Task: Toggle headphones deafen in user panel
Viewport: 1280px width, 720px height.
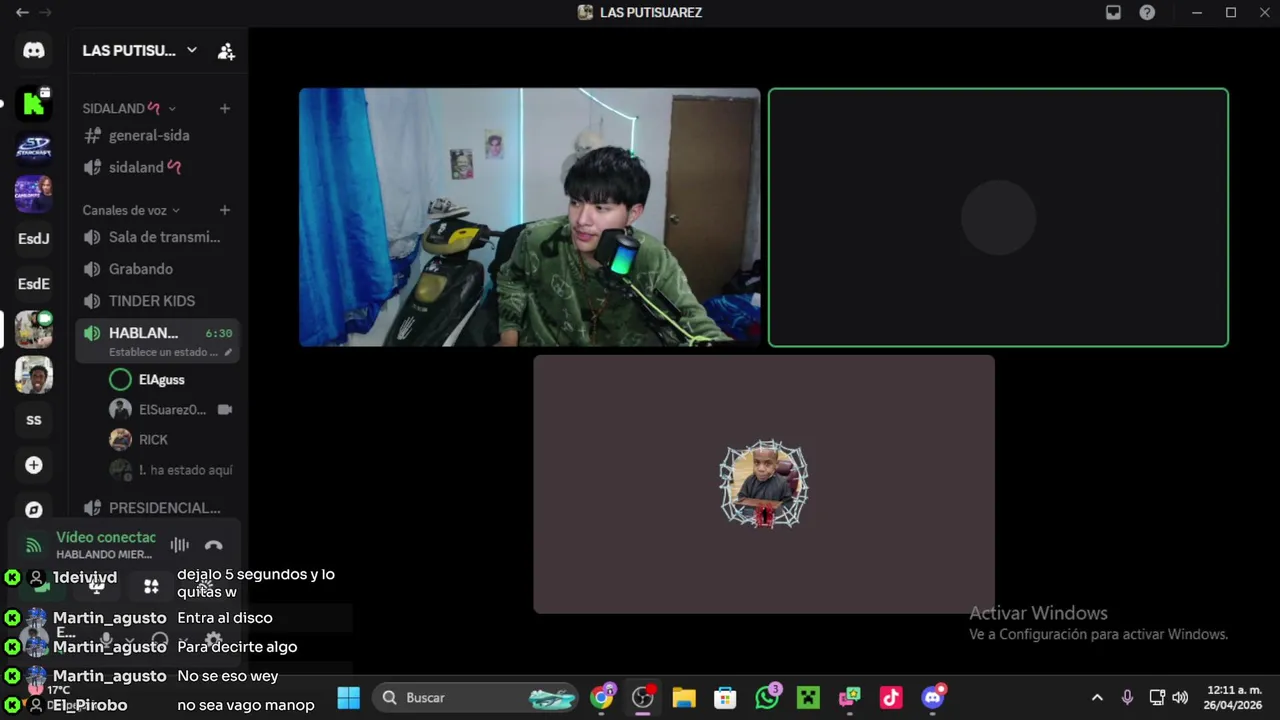Action: coord(160,640)
